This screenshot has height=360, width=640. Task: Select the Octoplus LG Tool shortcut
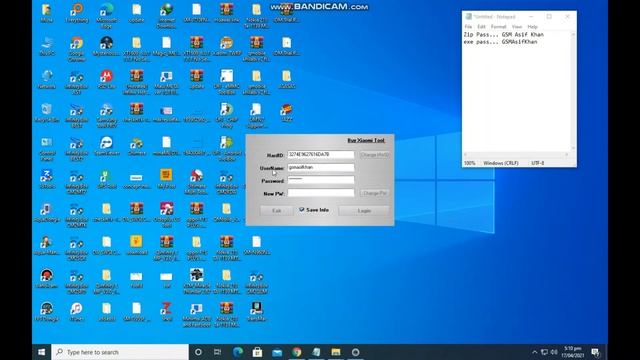(167, 216)
